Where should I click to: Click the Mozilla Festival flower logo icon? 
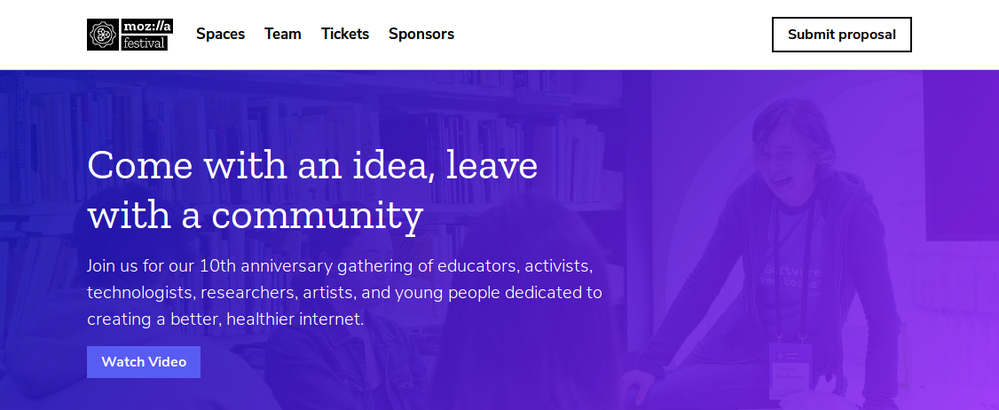coord(103,34)
